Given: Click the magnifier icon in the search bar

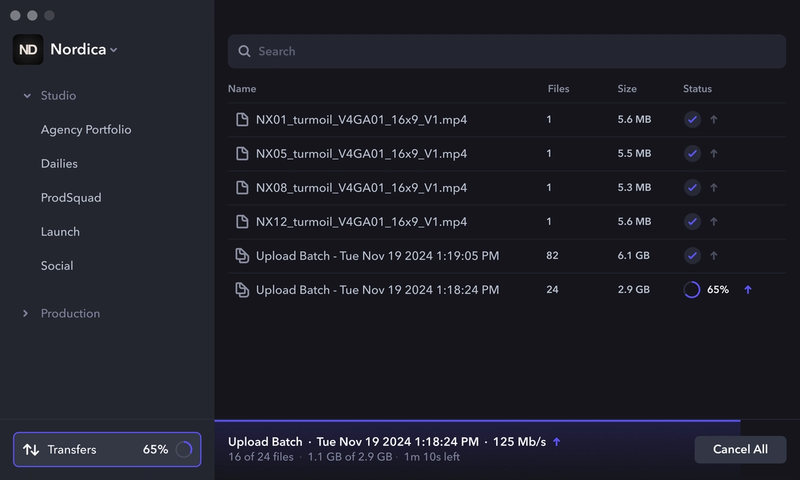Looking at the screenshot, I should [x=244, y=51].
